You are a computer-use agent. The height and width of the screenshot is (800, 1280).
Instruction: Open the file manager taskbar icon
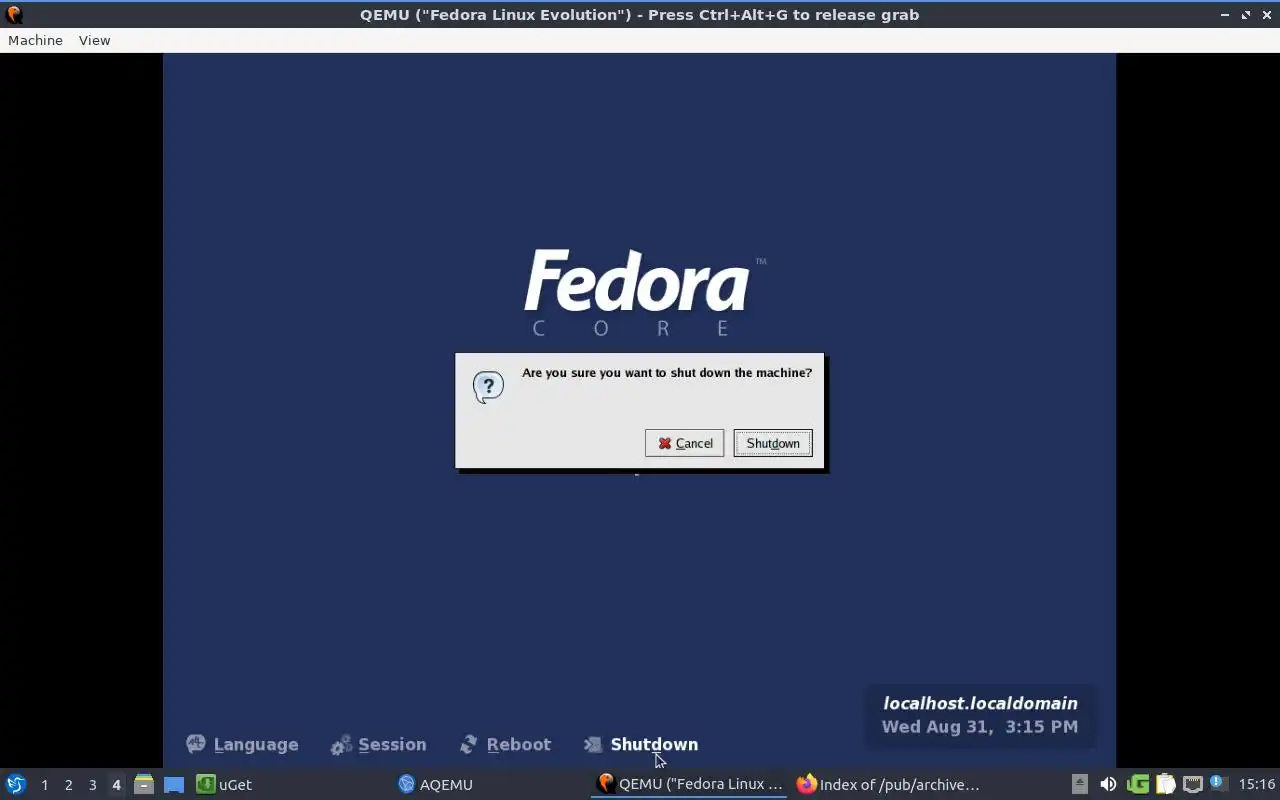click(144, 784)
